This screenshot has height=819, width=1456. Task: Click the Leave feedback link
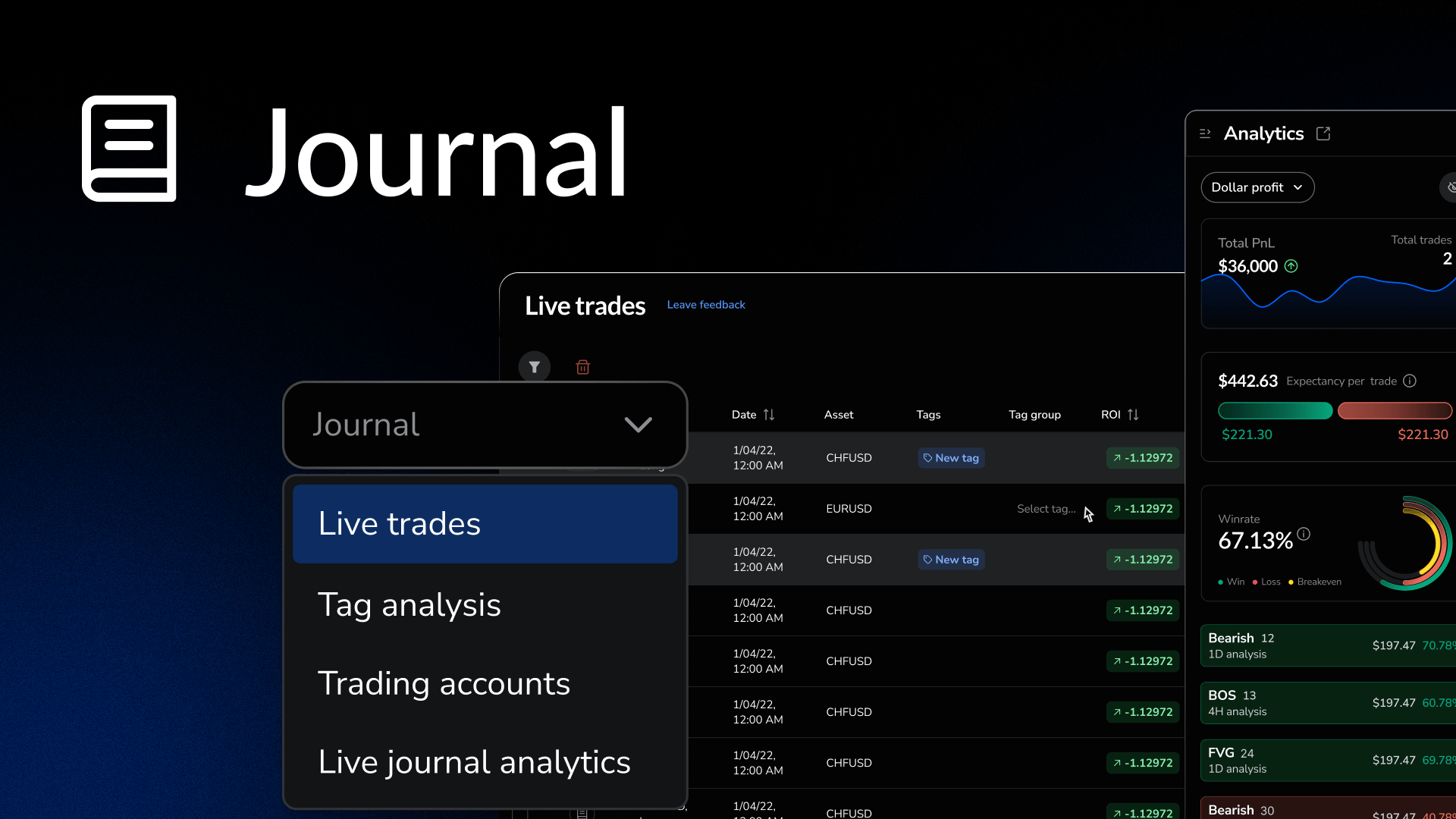click(x=706, y=305)
